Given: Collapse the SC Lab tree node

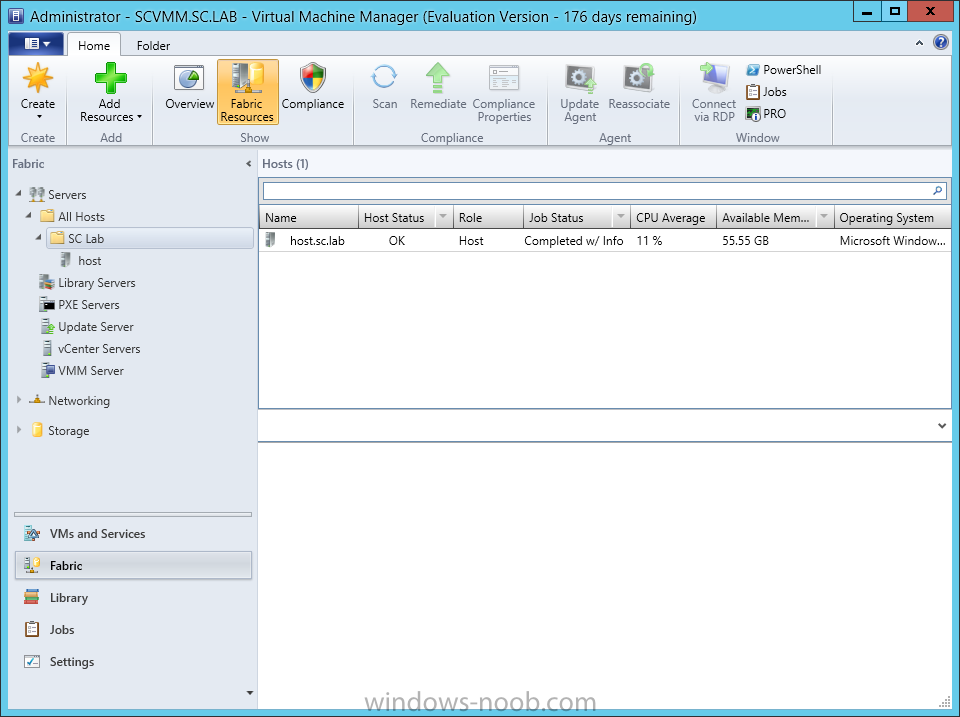Looking at the screenshot, I should tap(39, 238).
